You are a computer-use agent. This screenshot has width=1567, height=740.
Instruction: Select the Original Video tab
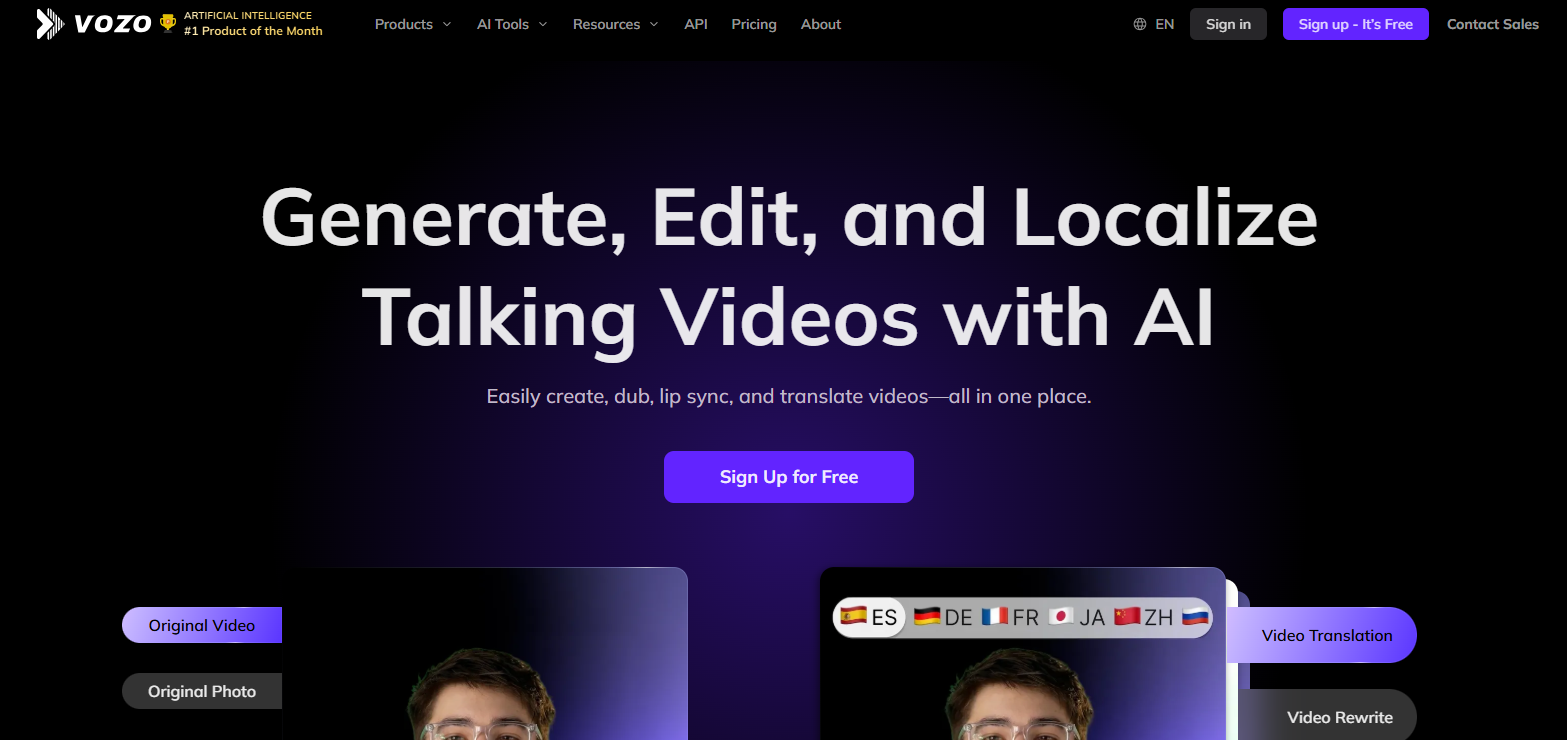coord(202,625)
